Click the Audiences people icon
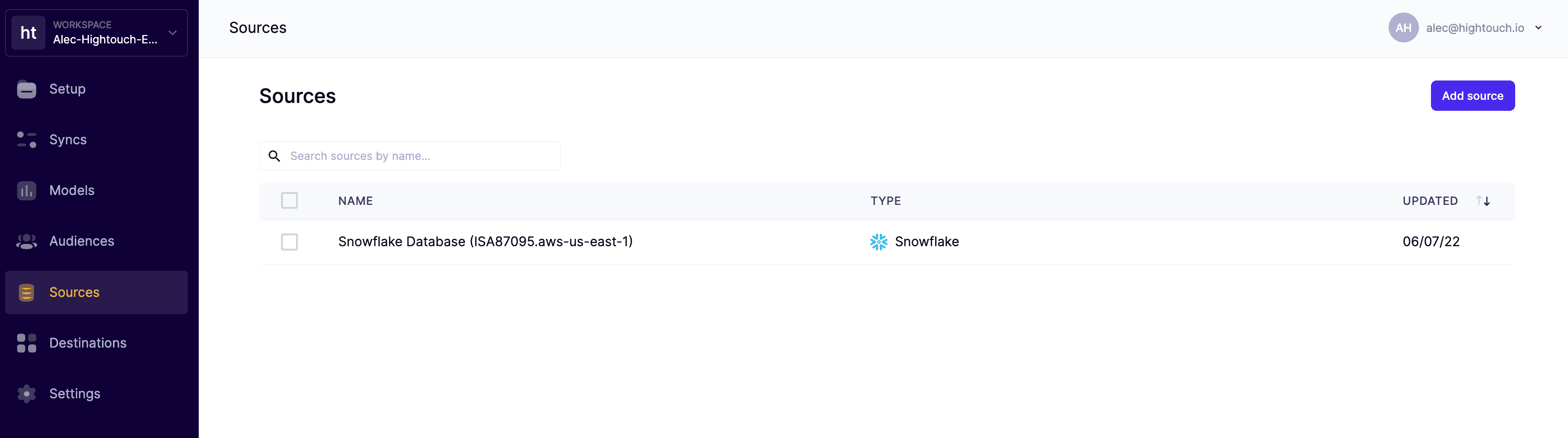 [x=26, y=241]
